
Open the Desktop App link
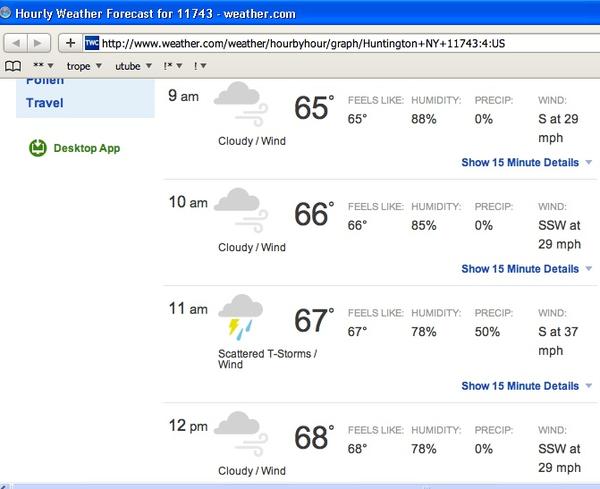pyautogui.click(x=86, y=148)
